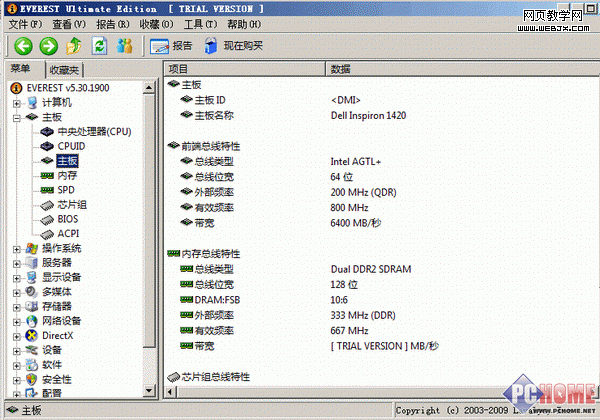Viewport: 600px width, 420px height.
Task: Click 现在购买 buy now button
Action: (x=234, y=45)
